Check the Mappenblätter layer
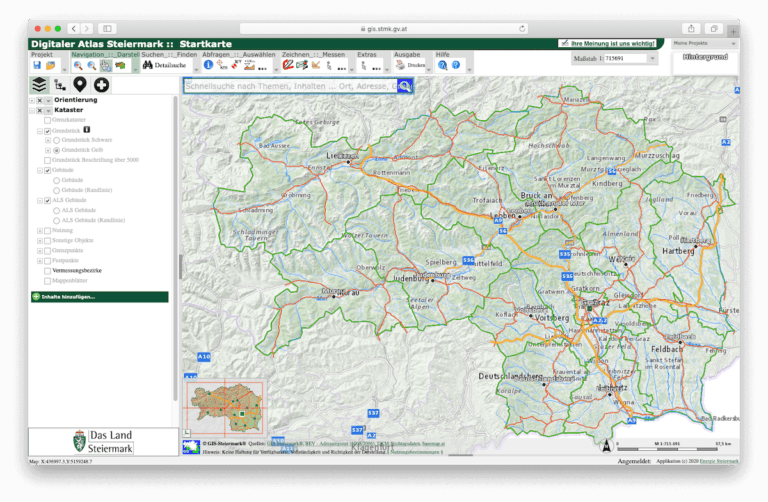This screenshot has width=768, height=502. 48,281
